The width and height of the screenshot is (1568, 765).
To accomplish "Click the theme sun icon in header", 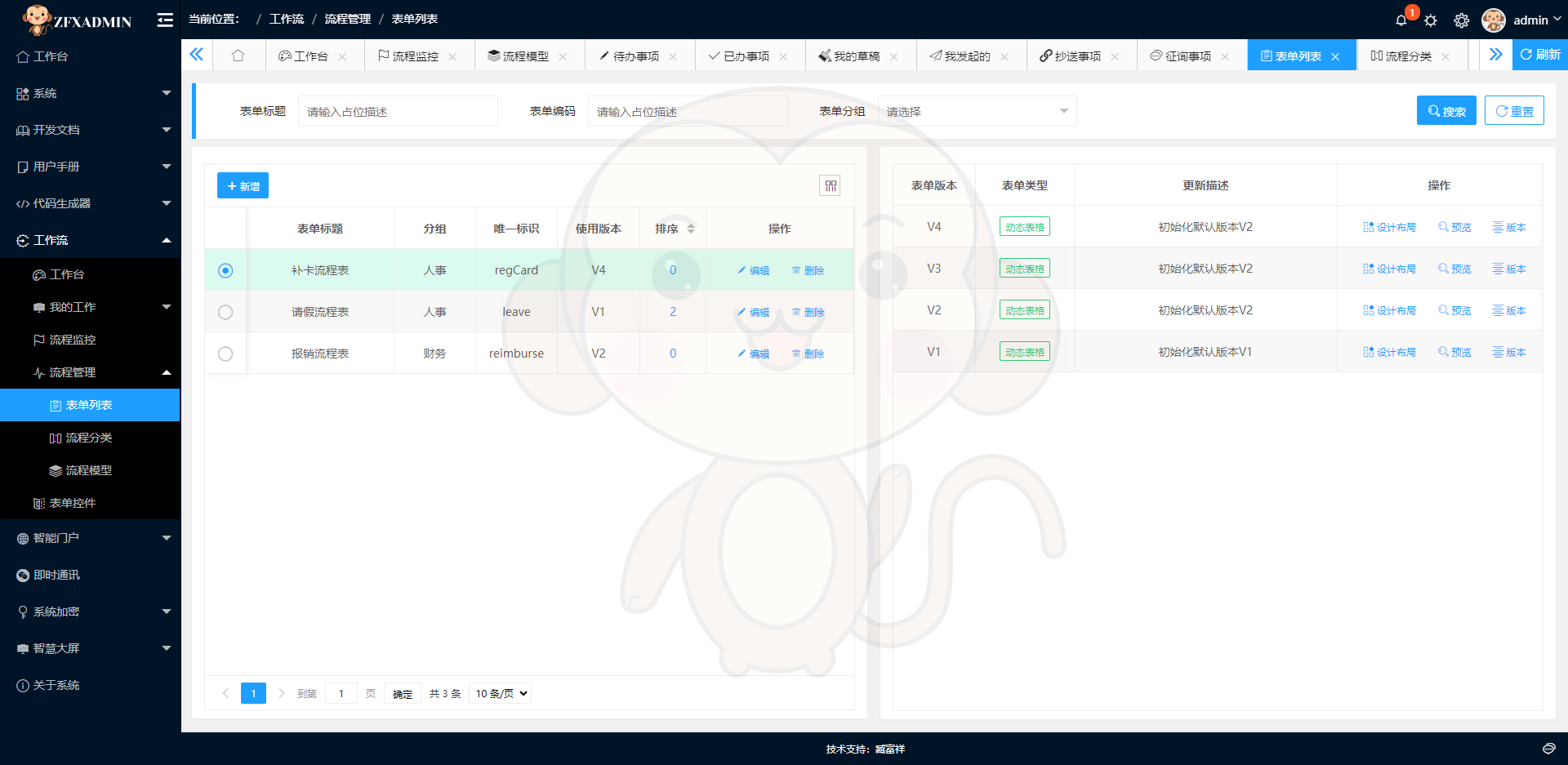I will point(1431,20).
